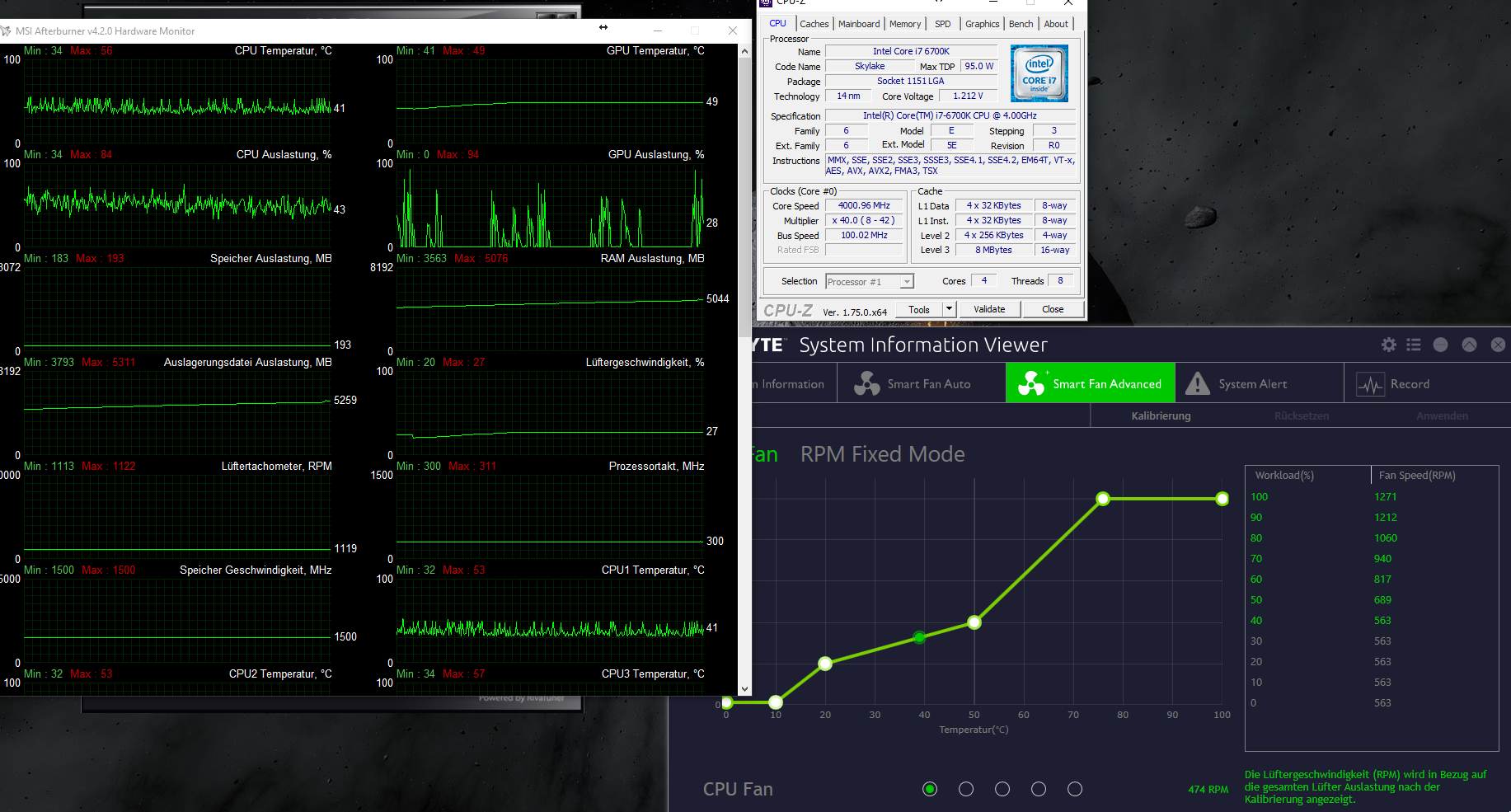Open the Memory tab in CPU-Z
This screenshot has width=1511, height=812.
click(905, 24)
